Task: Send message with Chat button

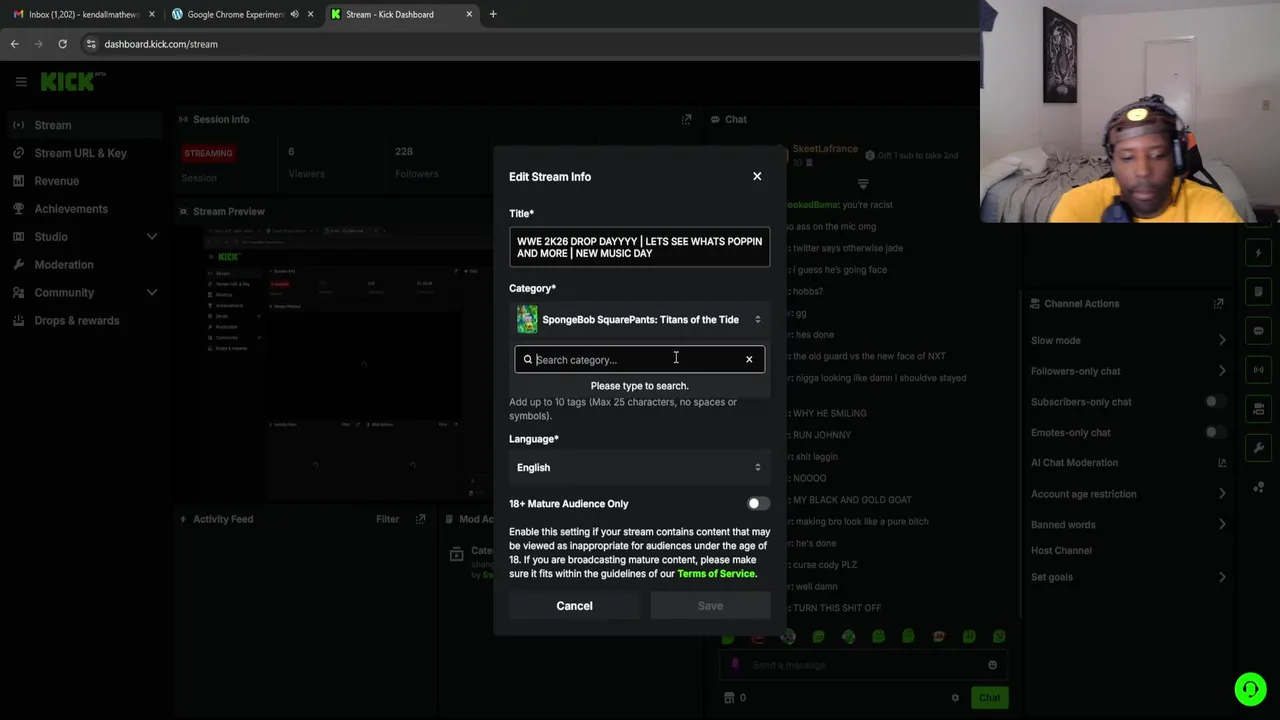Action: point(989,698)
